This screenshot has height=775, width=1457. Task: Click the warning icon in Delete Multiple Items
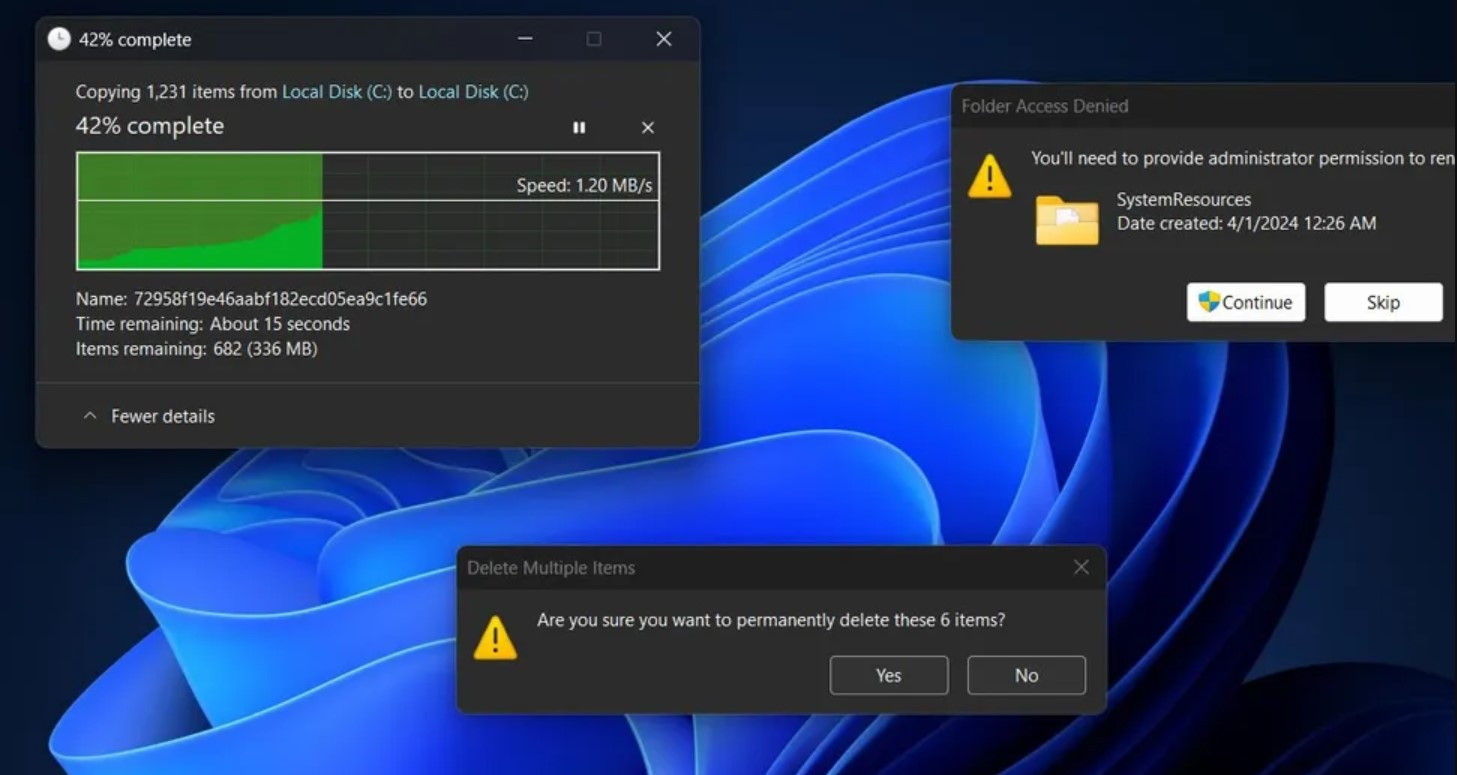(x=495, y=637)
